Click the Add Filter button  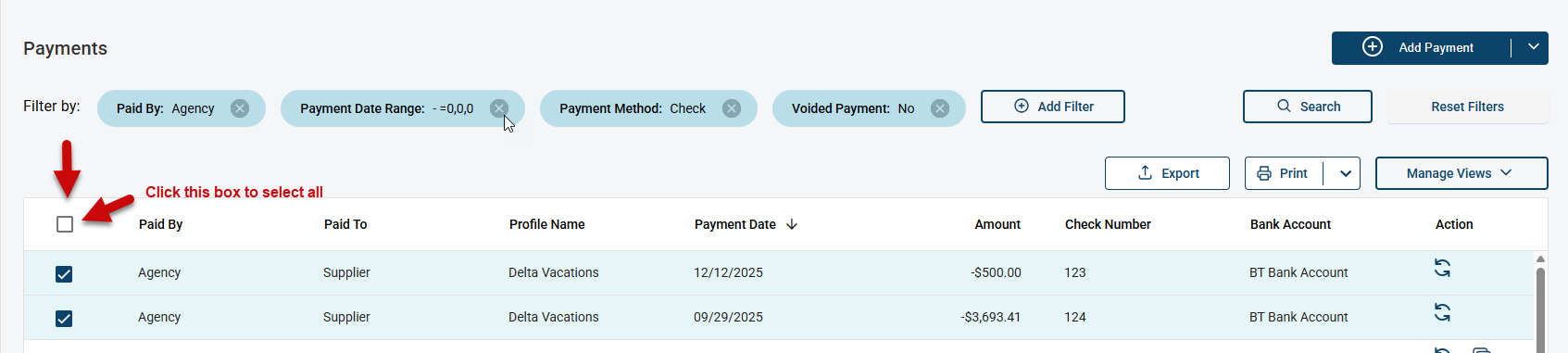(1053, 107)
